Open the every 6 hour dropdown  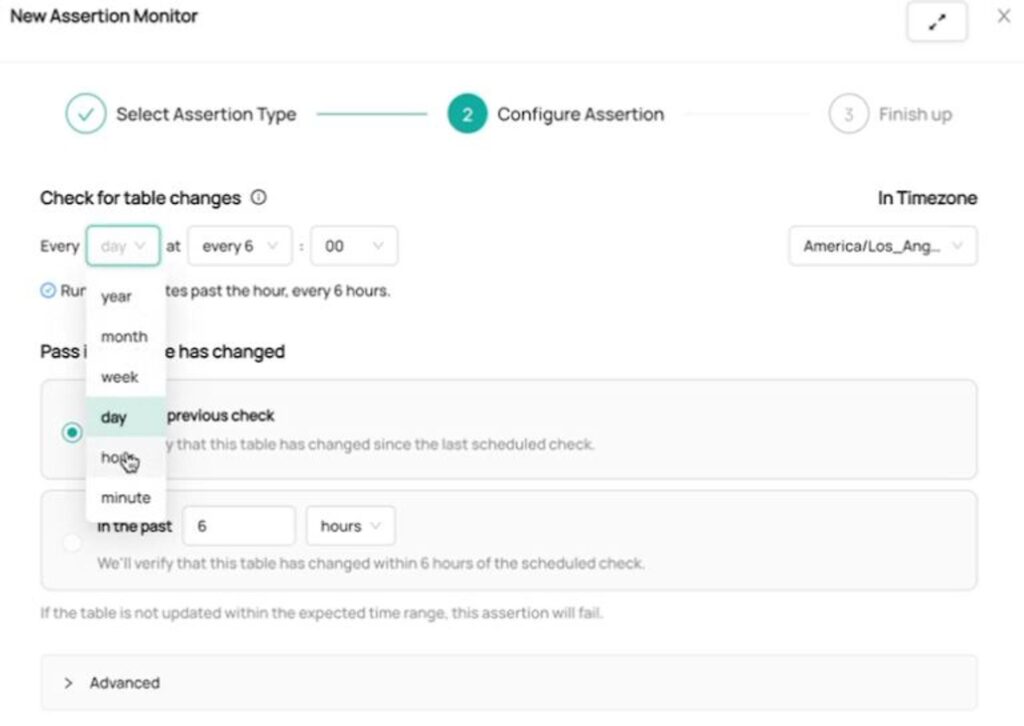tap(239, 246)
